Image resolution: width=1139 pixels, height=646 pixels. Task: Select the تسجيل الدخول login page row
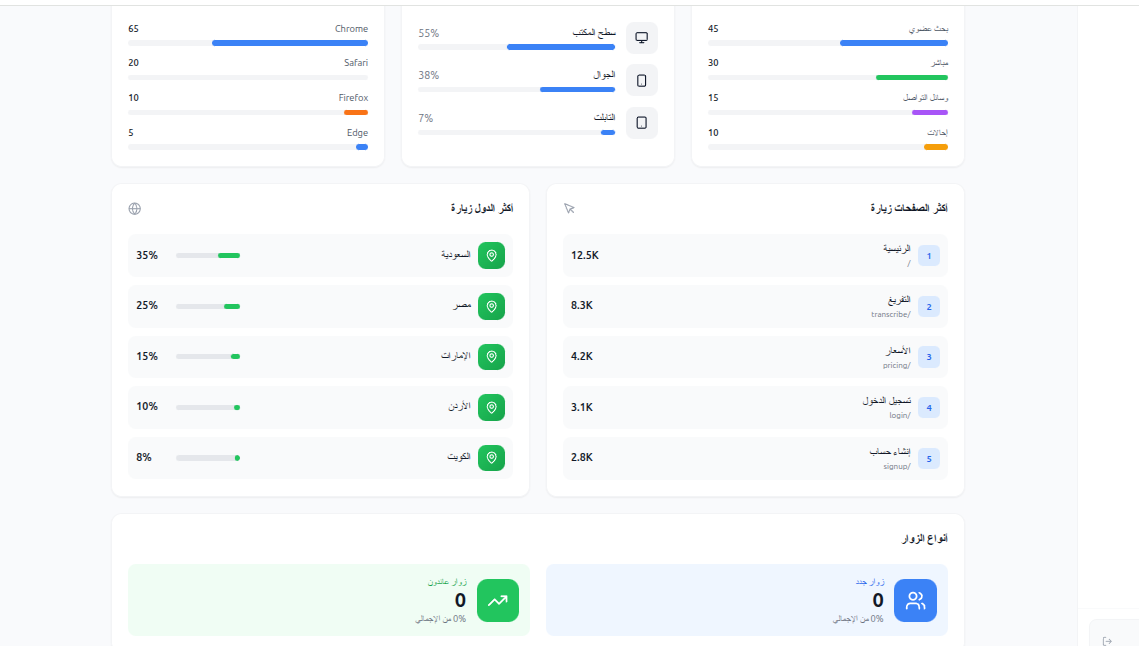[x=755, y=407]
